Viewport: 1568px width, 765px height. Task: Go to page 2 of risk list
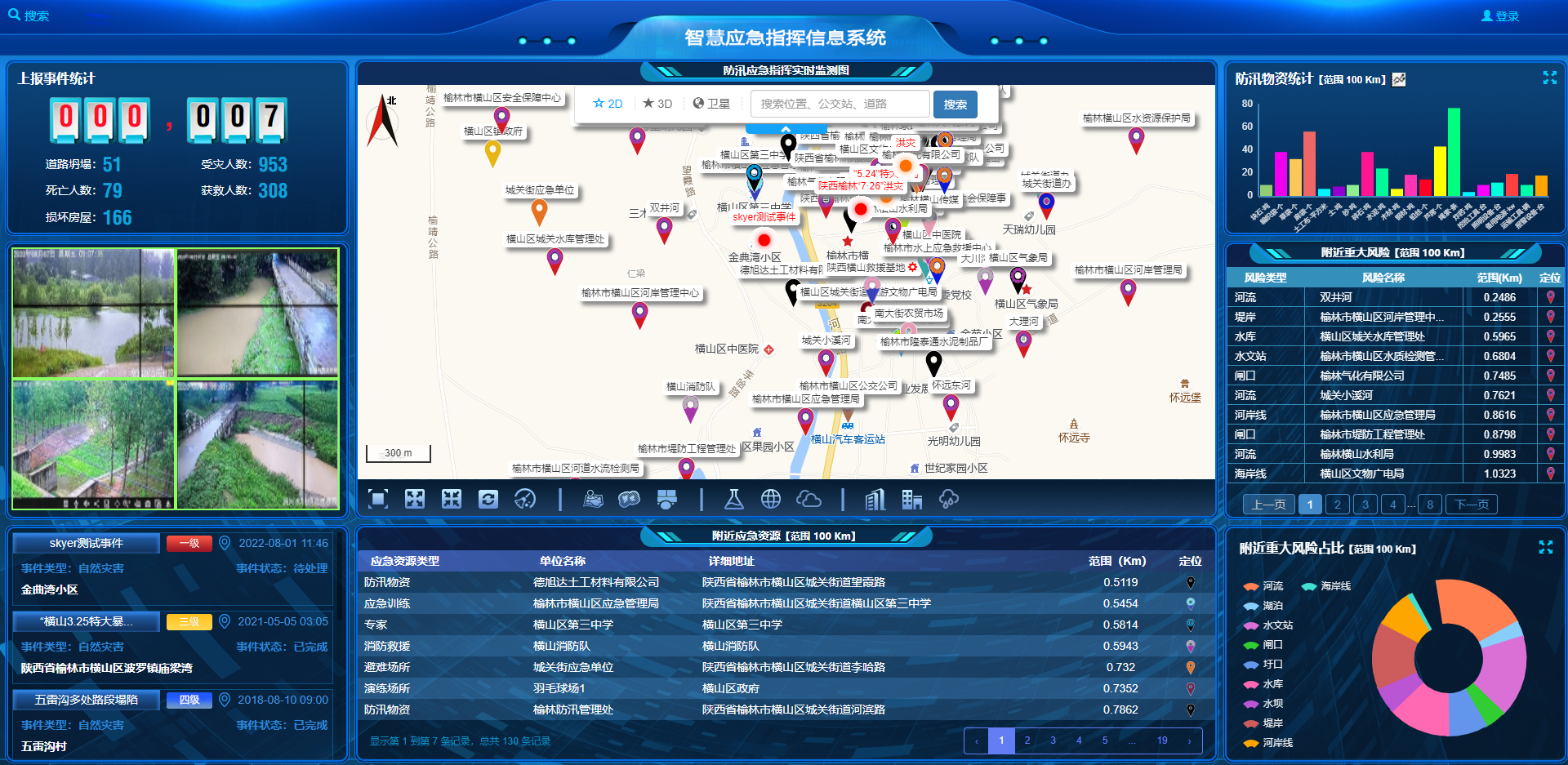1337,505
